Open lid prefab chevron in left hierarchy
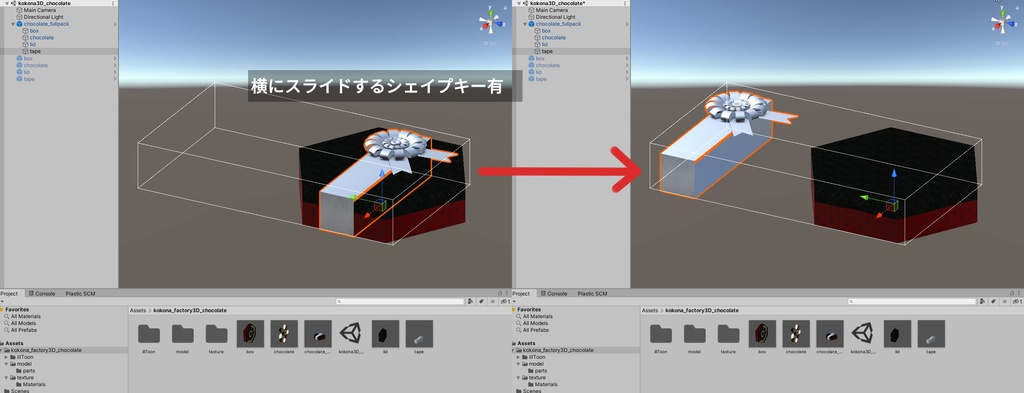This screenshot has width=1024, height=393. point(115,72)
